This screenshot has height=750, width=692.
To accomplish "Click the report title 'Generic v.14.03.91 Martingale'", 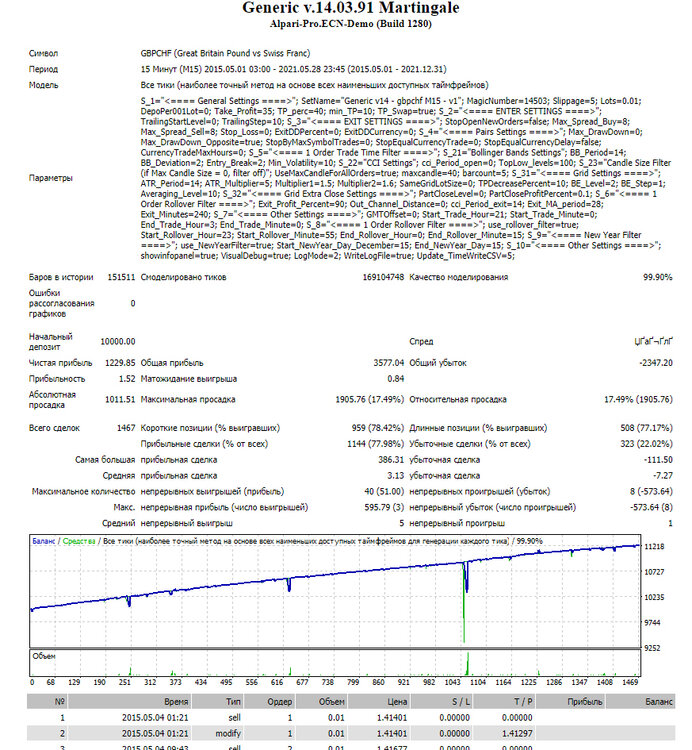I will coord(351,8).
